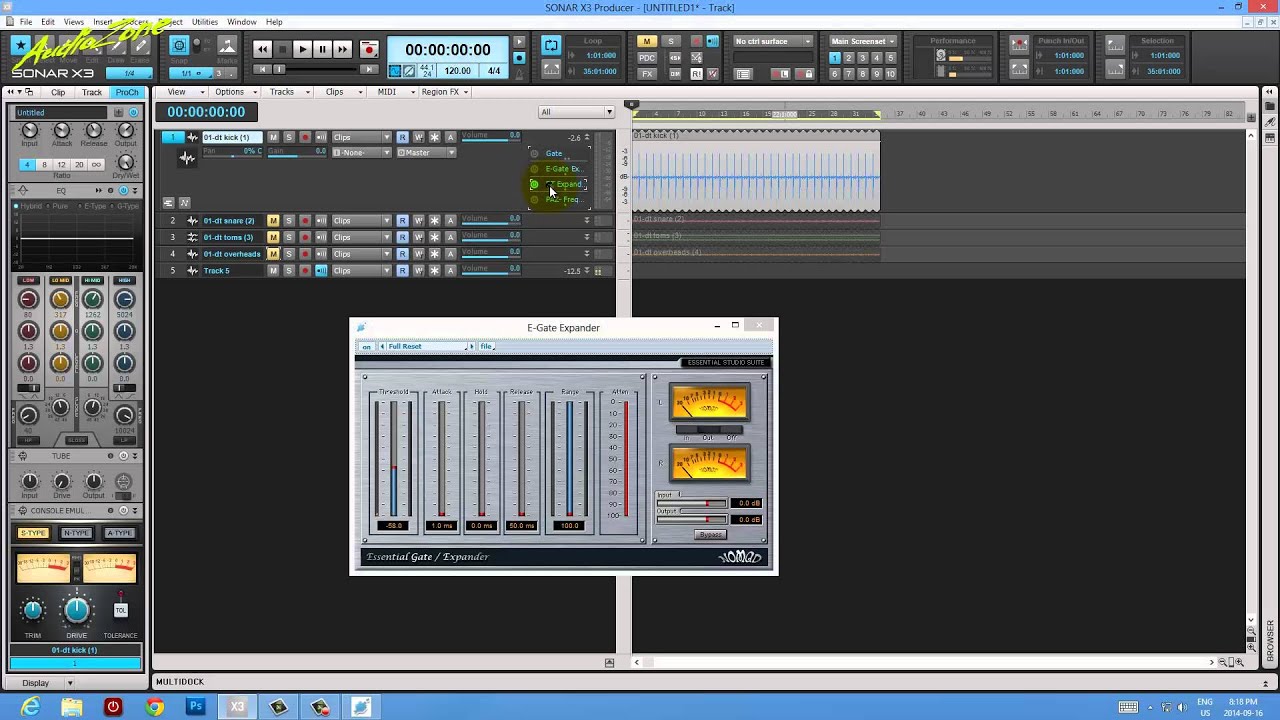Click the global FX bypass button
This screenshot has width=1280, height=720.
tap(647, 73)
